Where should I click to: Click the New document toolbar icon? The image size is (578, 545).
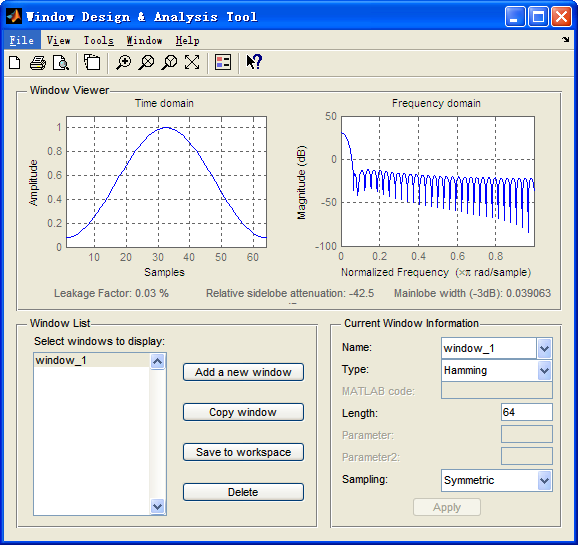click(x=15, y=63)
